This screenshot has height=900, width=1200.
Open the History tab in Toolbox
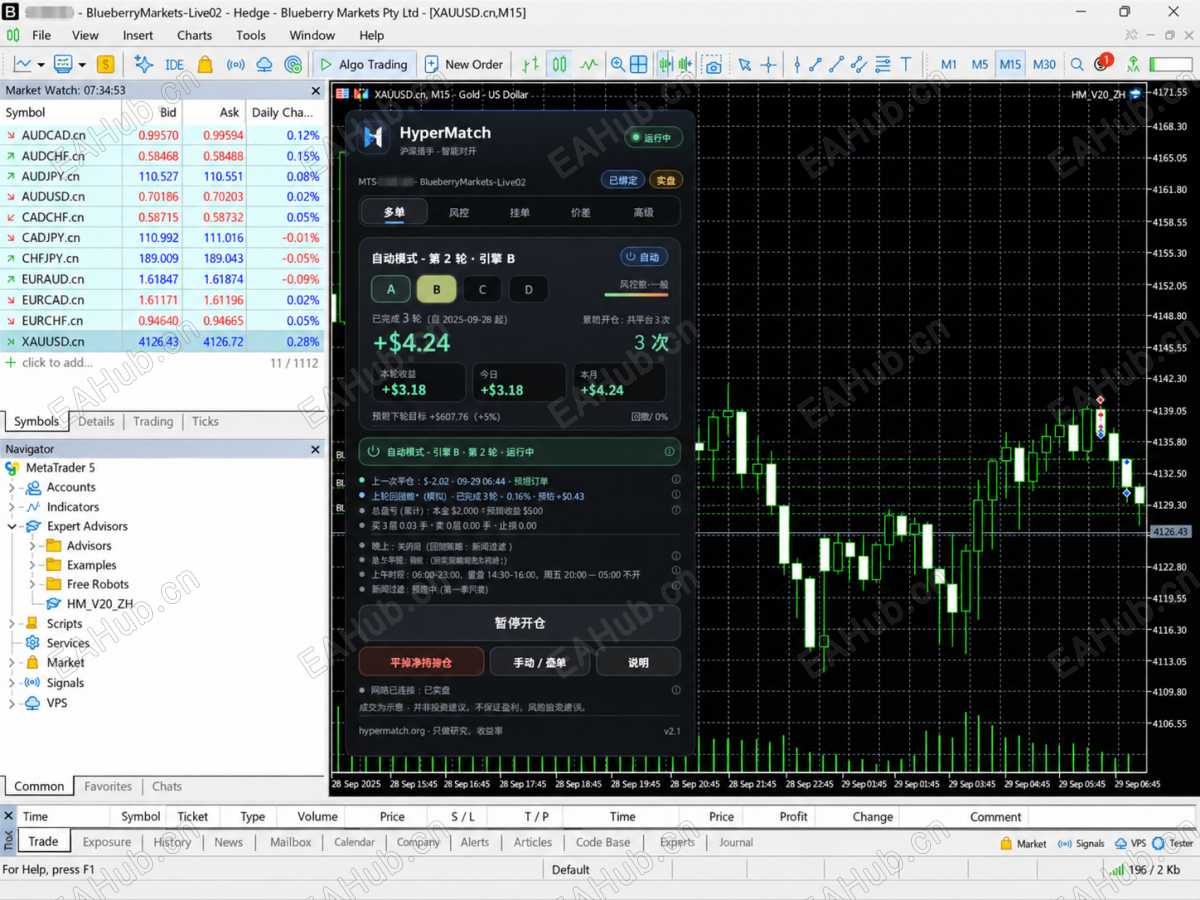click(172, 842)
